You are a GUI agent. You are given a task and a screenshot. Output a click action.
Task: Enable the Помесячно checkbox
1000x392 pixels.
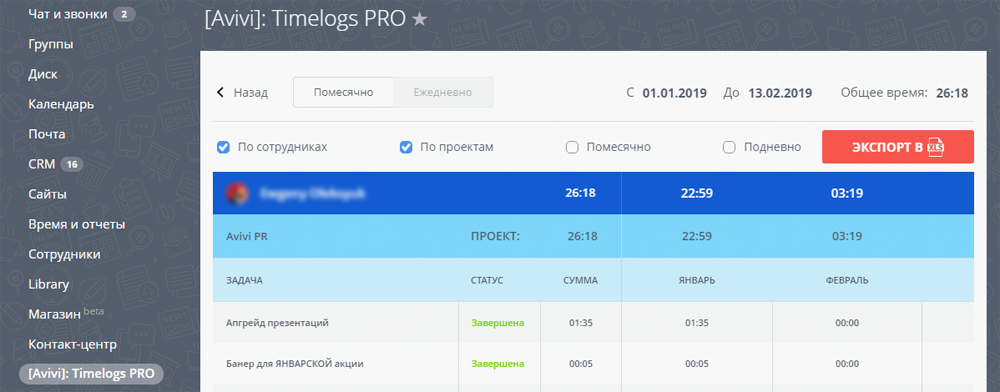tap(572, 147)
